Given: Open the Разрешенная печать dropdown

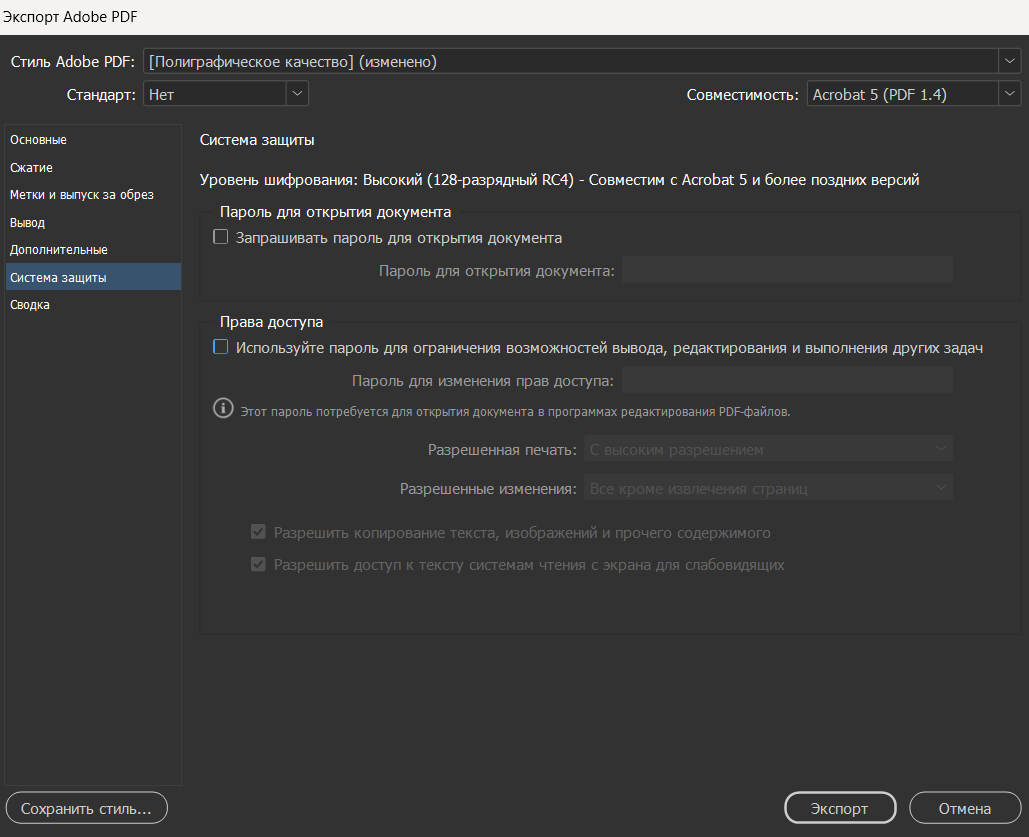Looking at the screenshot, I should (768, 449).
